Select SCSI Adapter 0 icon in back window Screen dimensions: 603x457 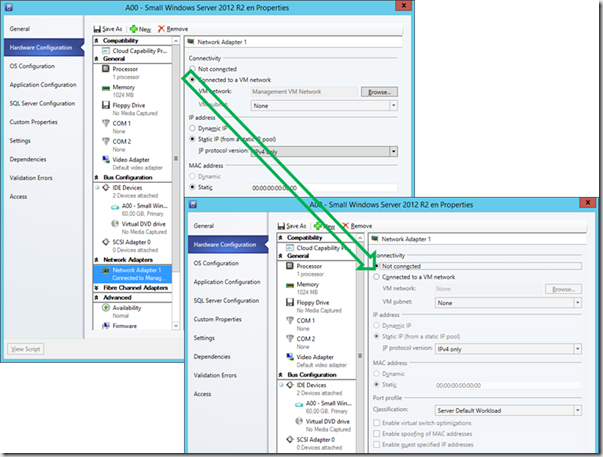tap(106, 242)
